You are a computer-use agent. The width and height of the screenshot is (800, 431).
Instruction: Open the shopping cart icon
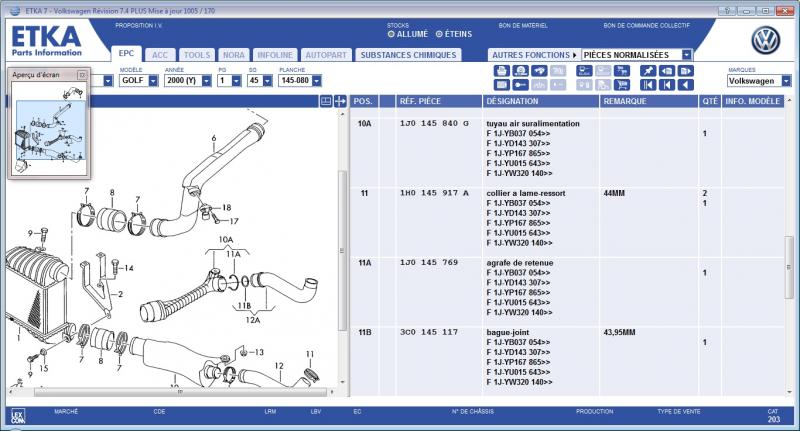click(621, 85)
